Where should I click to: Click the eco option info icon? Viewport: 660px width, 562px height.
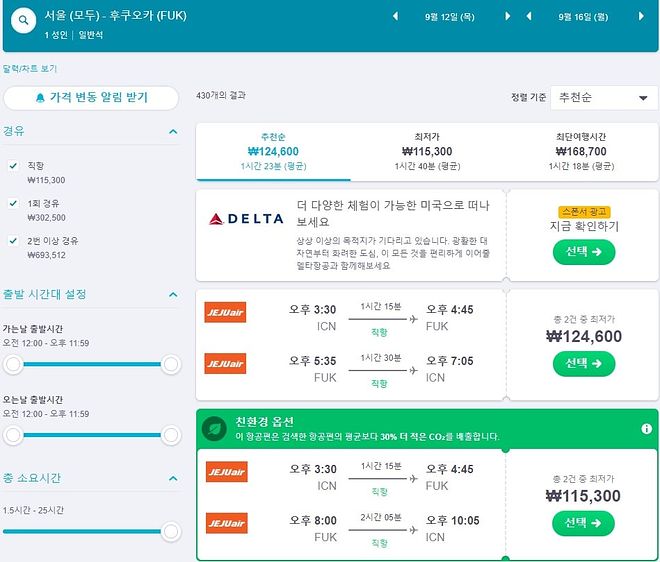pos(646,429)
